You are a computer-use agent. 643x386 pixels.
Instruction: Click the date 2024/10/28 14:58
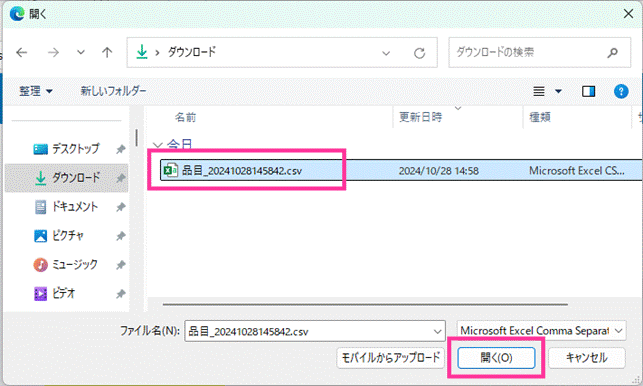[x=439, y=171]
